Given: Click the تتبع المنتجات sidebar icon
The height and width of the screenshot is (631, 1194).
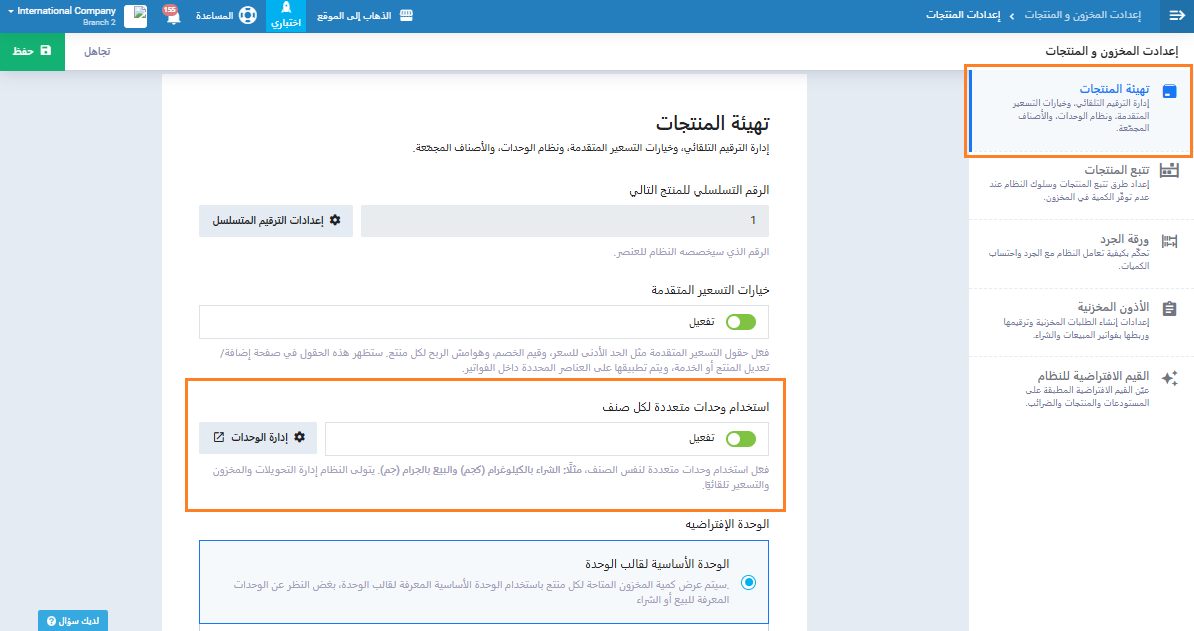Looking at the screenshot, I should [1169, 171].
